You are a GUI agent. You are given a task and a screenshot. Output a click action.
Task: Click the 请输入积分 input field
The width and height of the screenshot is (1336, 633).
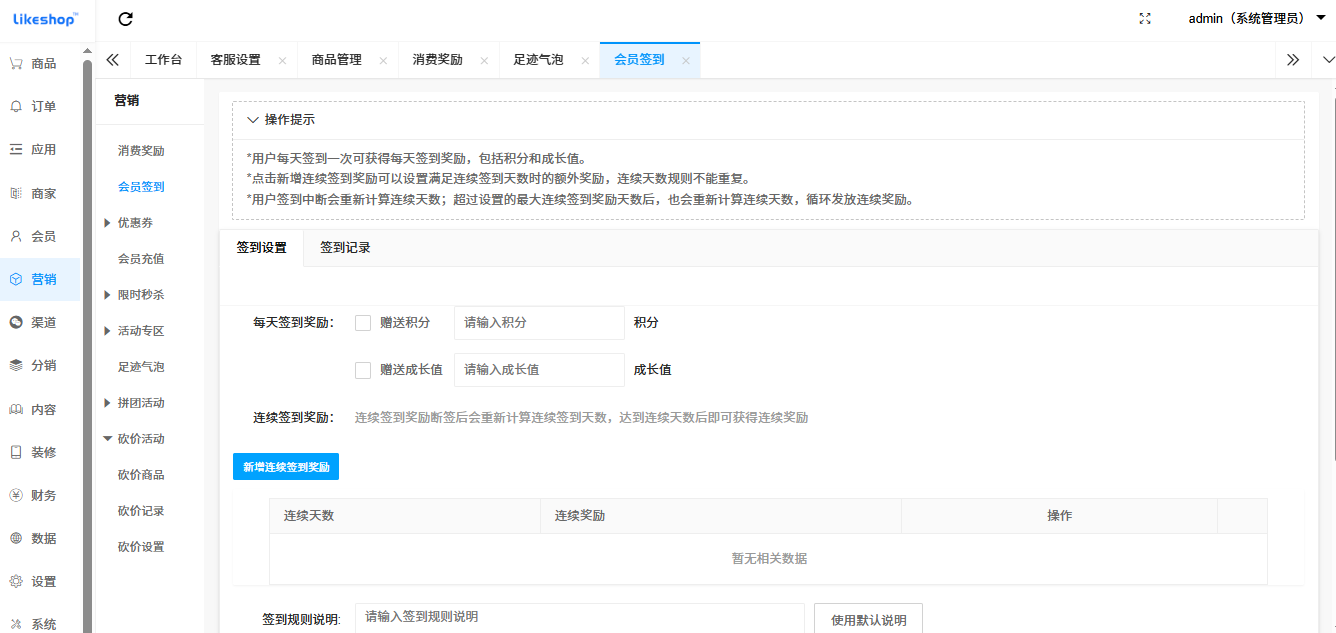pyautogui.click(x=539, y=322)
